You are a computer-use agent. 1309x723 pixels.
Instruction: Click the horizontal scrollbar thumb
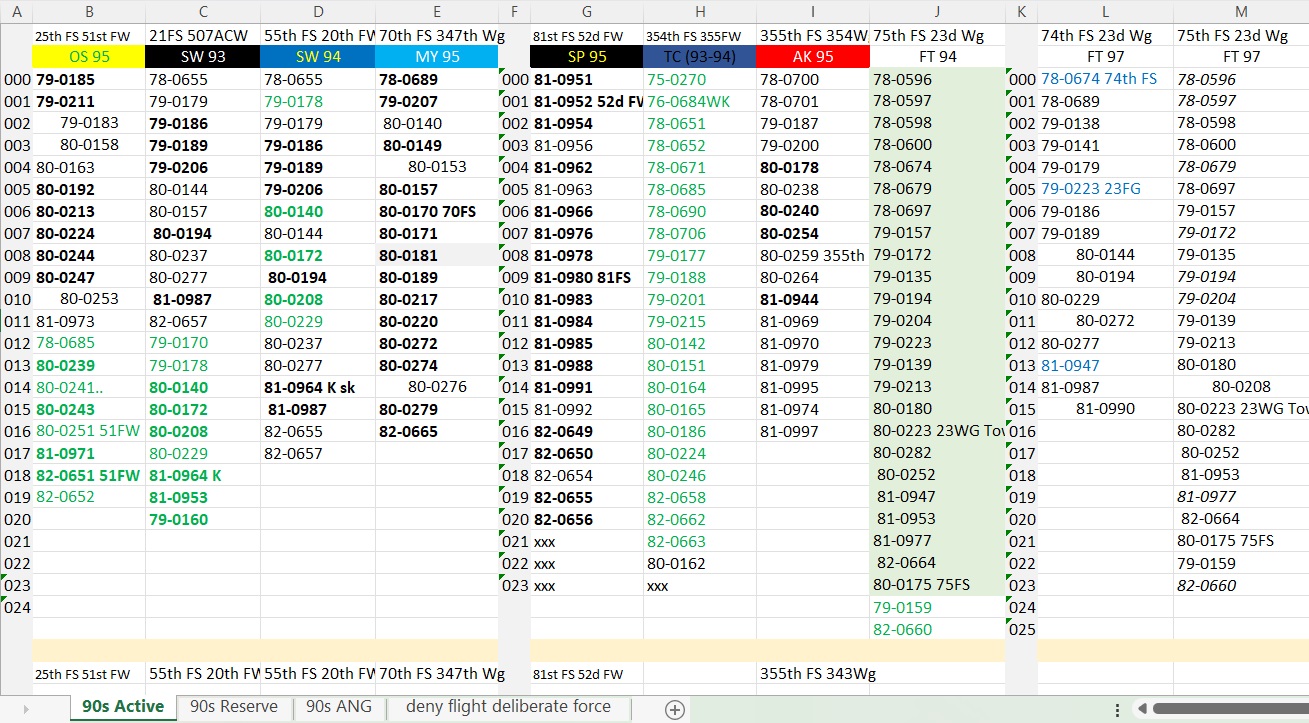coord(1230,709)
